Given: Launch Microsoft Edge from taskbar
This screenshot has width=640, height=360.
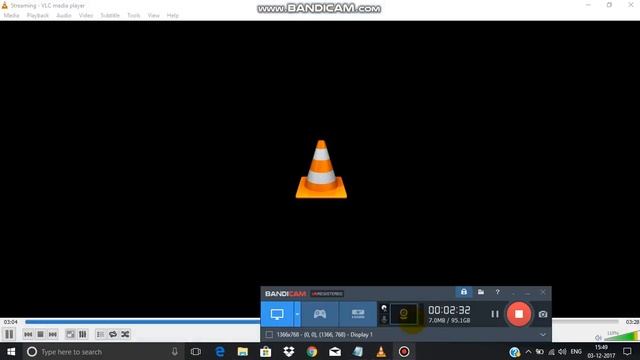Looking at the screenshot, I should 220,351.
